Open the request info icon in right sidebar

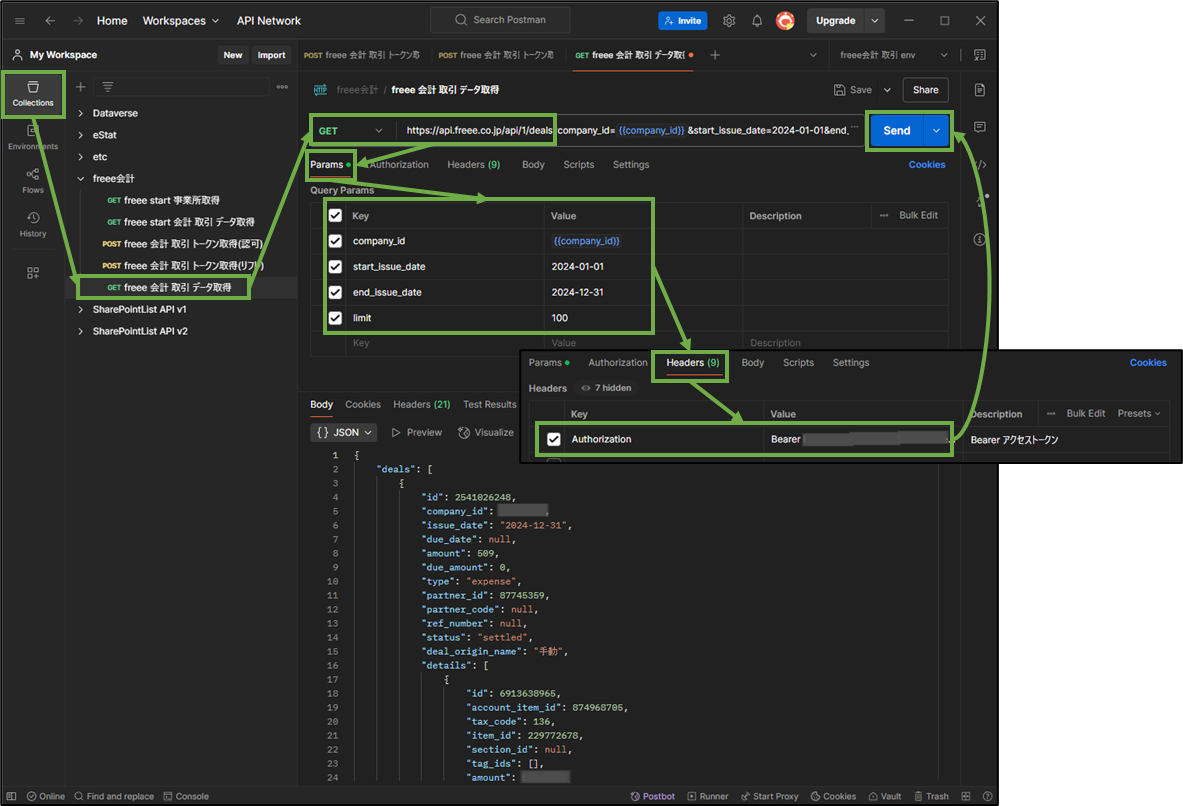(979, 239)
